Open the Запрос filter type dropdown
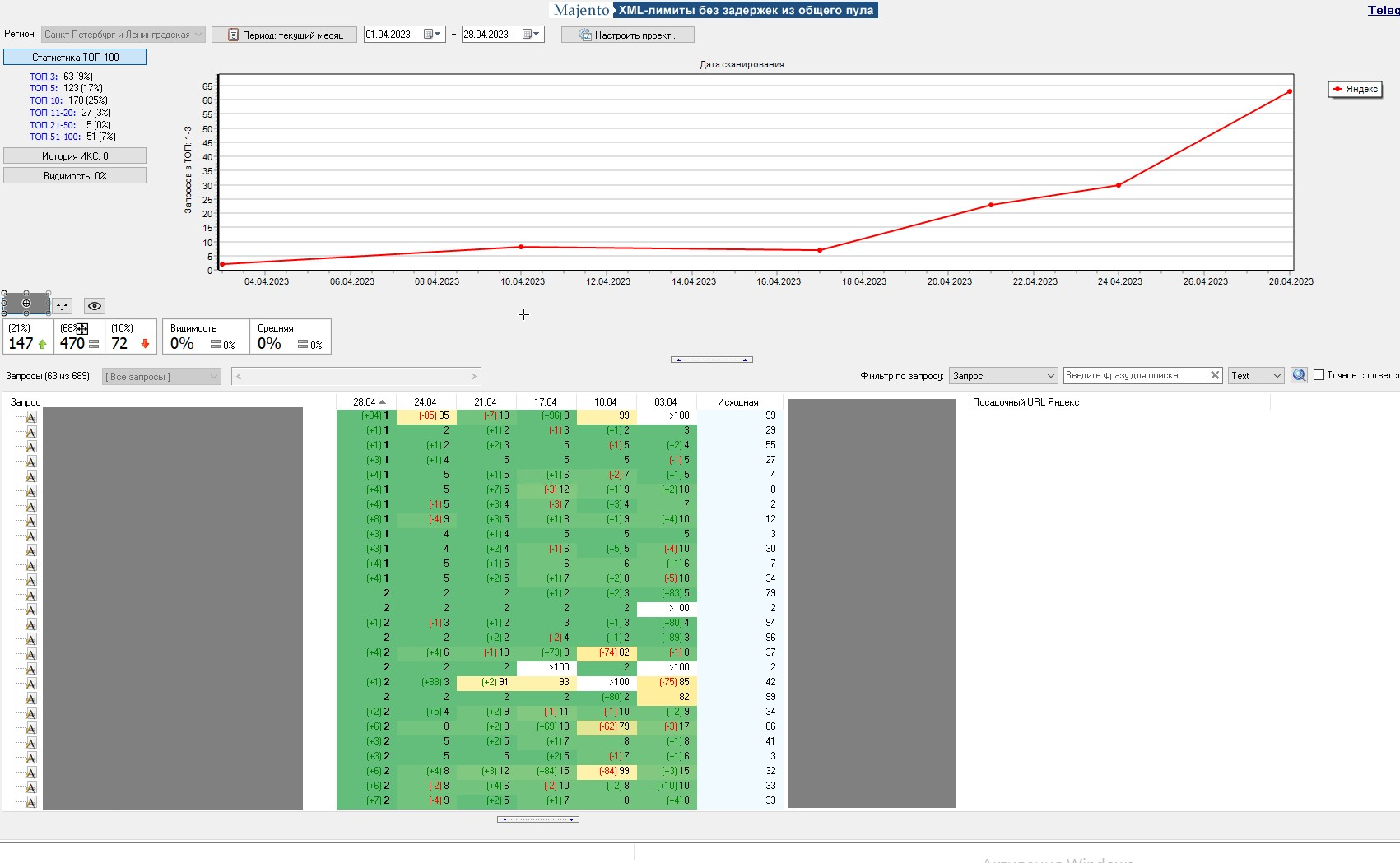Viewport: 1400px width, 863px height. point(1002,376)
